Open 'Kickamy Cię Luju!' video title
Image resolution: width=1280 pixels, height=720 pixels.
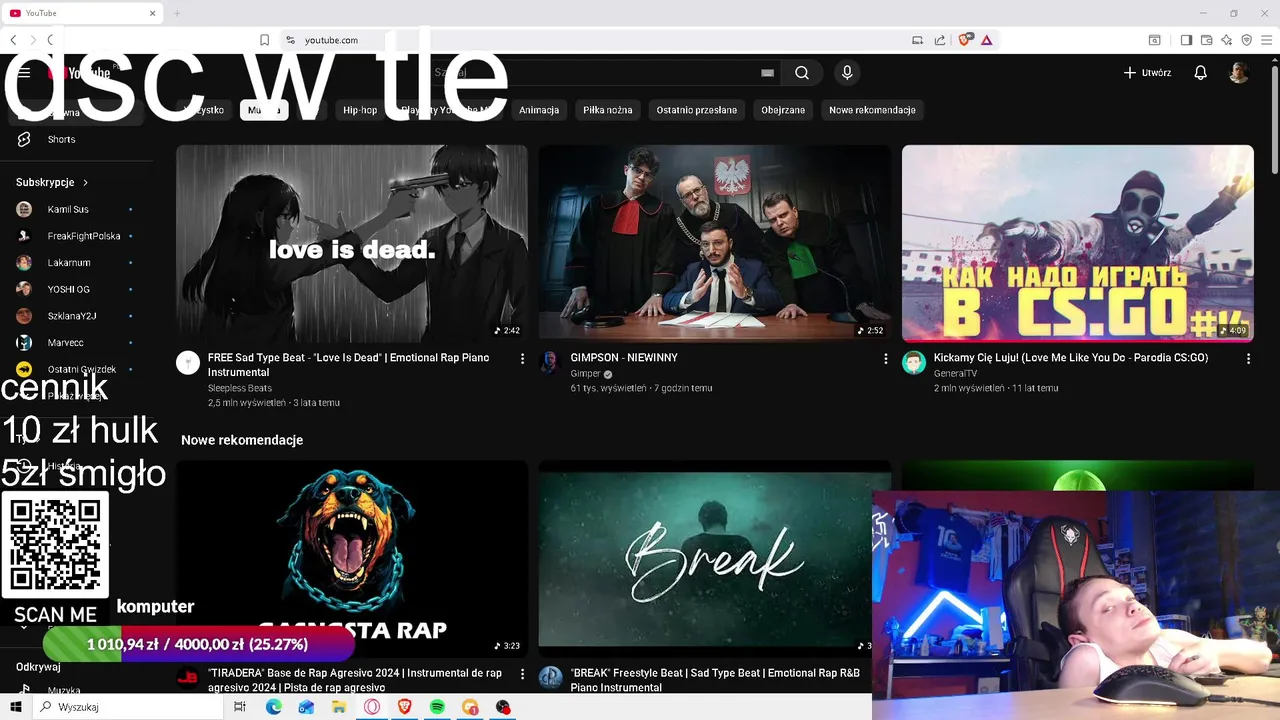[x=1071, y=358]
